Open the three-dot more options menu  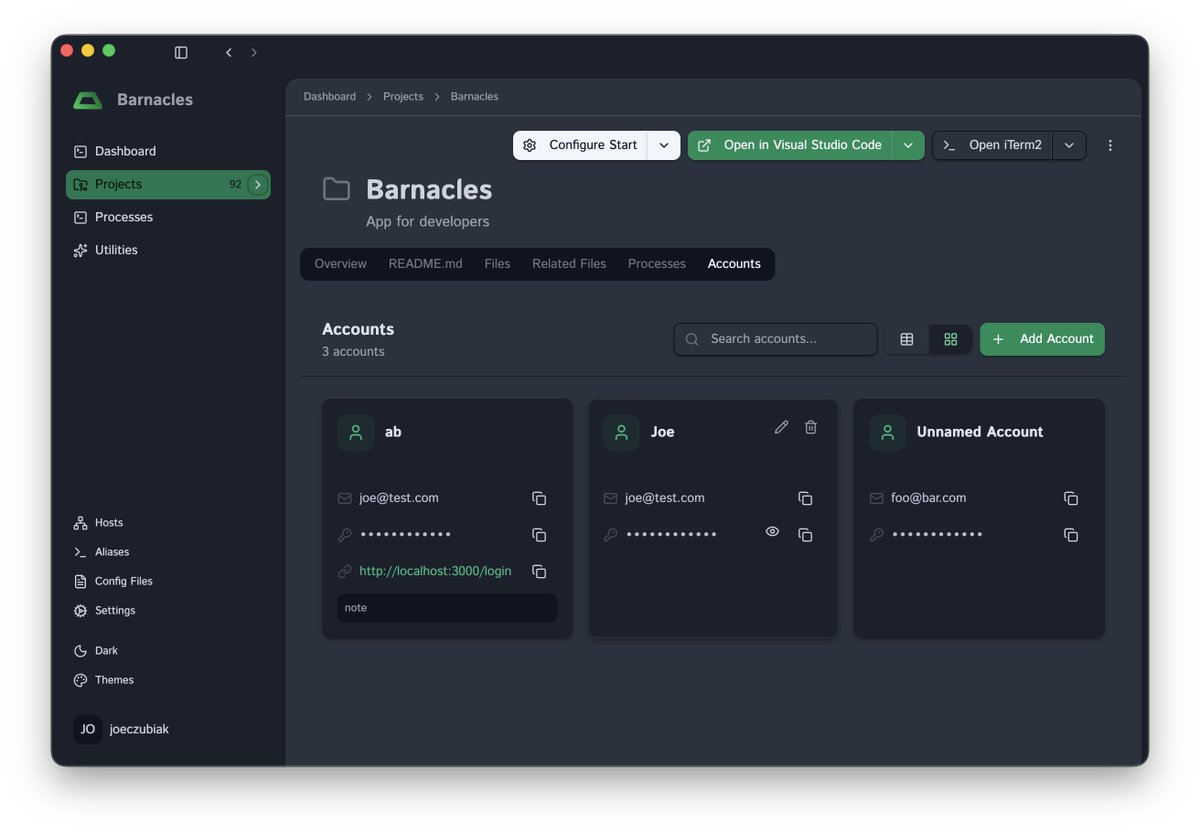(1110, 145)
